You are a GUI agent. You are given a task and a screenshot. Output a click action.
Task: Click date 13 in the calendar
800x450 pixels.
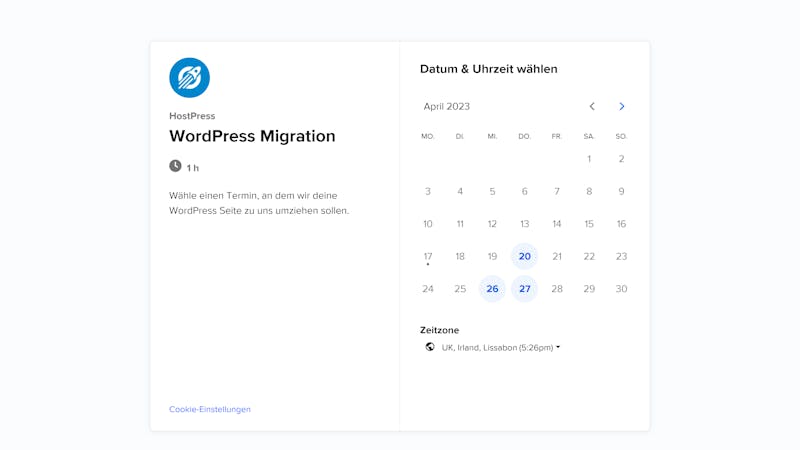pos(524,224)
